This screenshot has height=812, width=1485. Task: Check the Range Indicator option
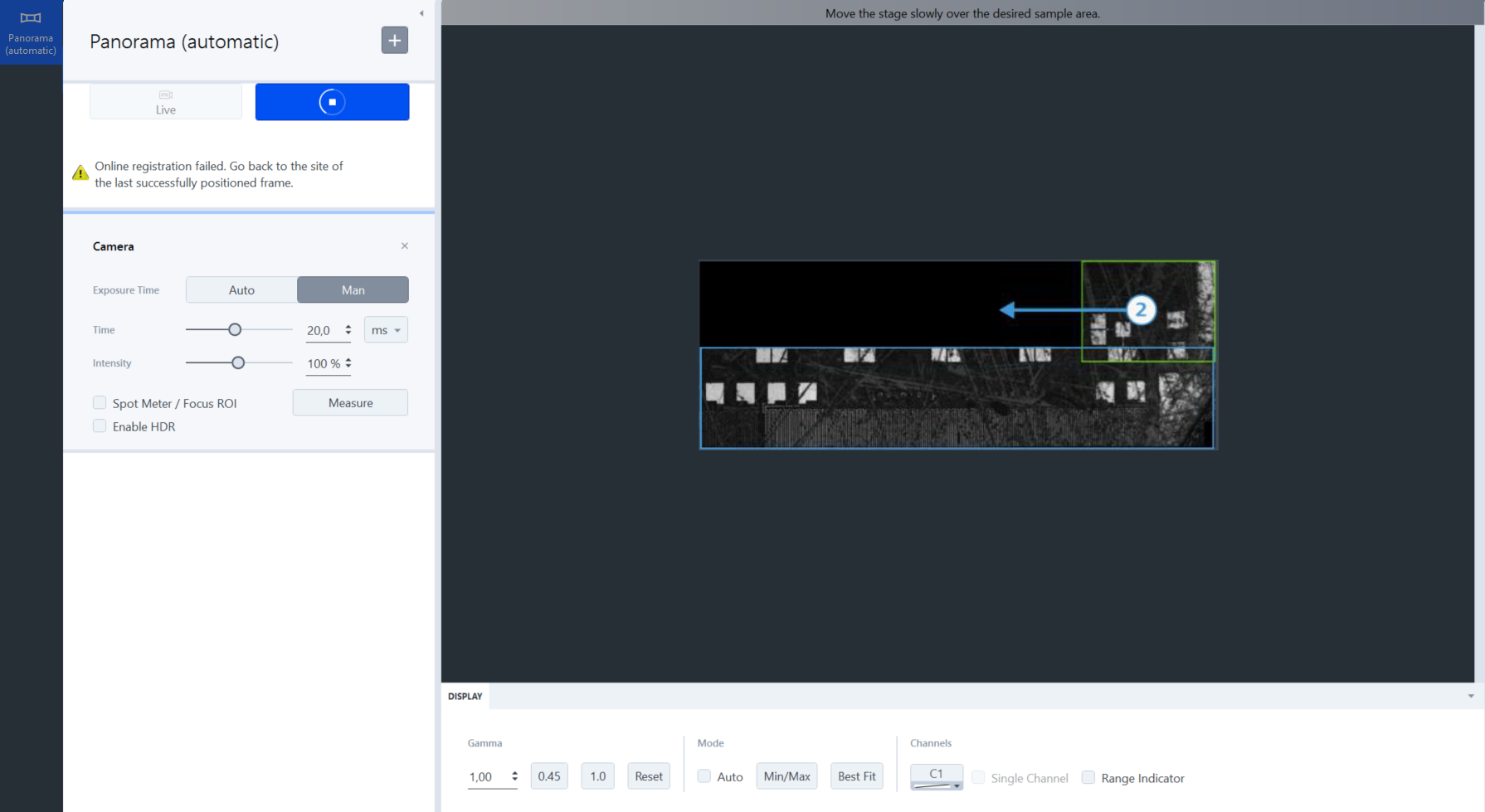[x=1088, y=777]
